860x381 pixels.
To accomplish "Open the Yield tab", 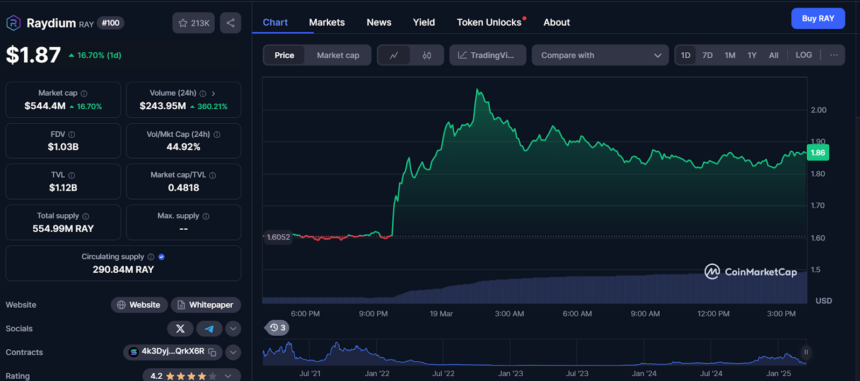I will click(x=424, y=22).
